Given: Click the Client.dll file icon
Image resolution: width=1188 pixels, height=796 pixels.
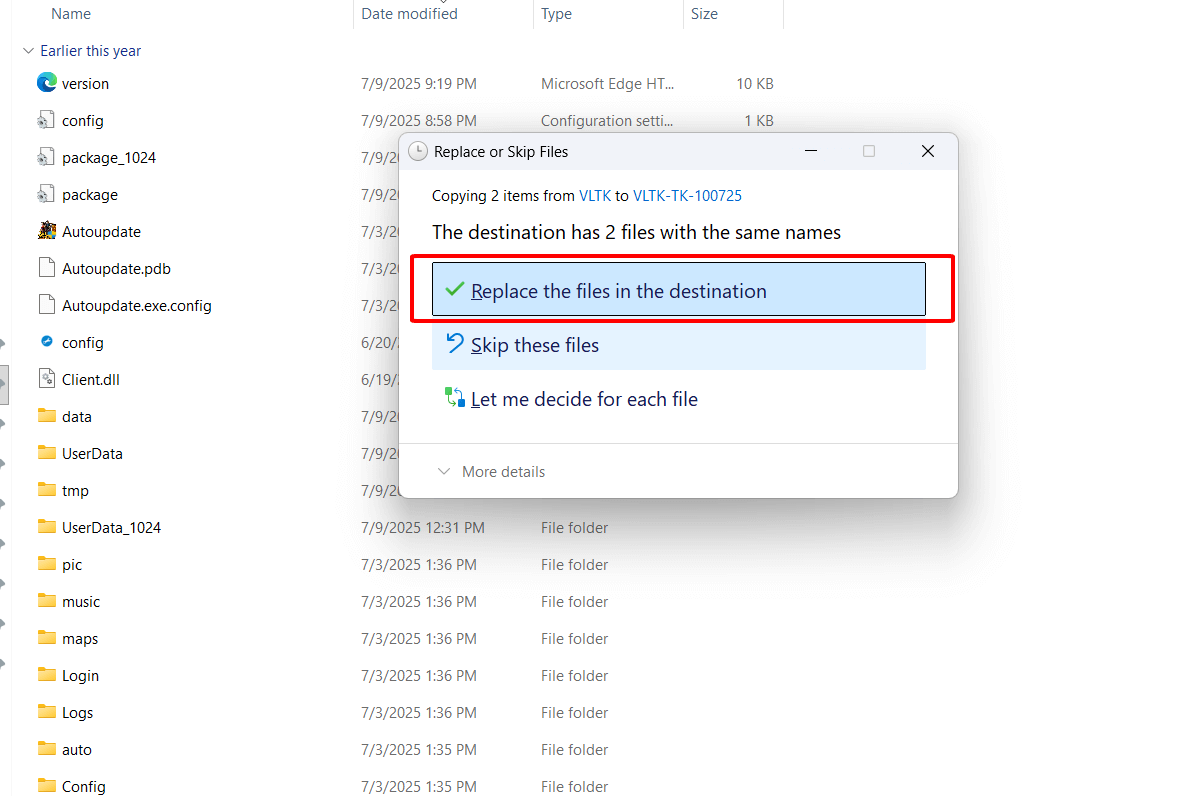Looking at the screenshot, I should [46, 379].
